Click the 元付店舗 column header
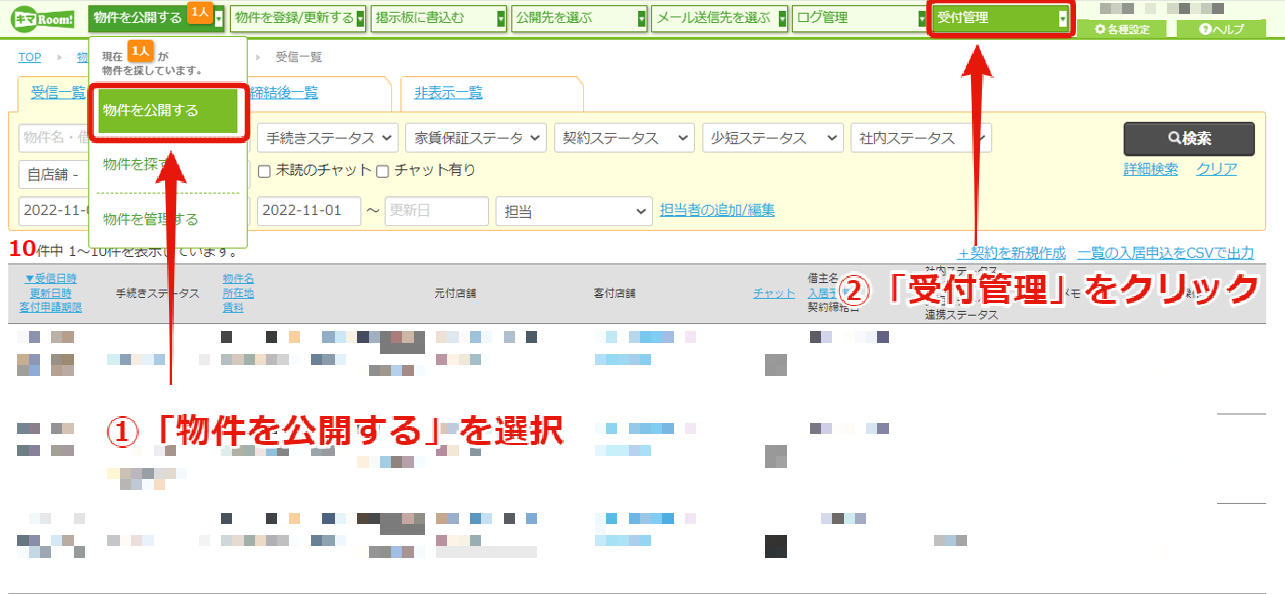 coord(455,293)
